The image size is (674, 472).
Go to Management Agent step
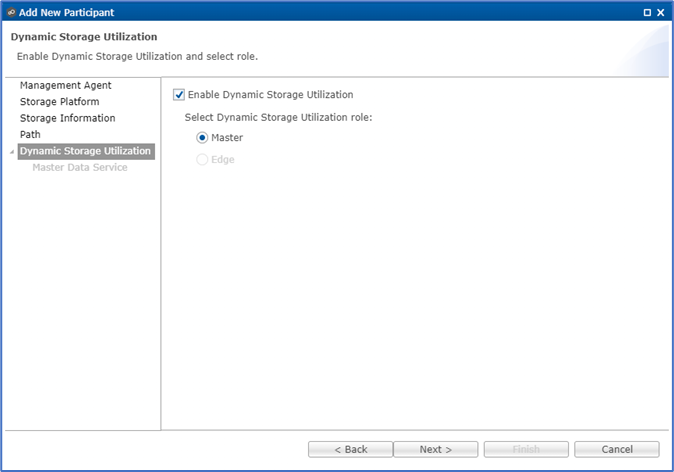tap(66, 86)
